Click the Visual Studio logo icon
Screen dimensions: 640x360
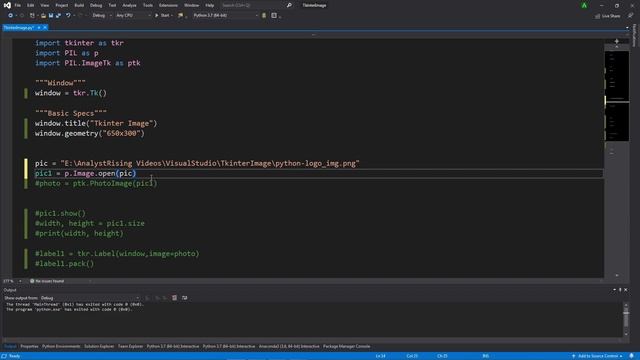pyautogui.click(x=7, y=5)
